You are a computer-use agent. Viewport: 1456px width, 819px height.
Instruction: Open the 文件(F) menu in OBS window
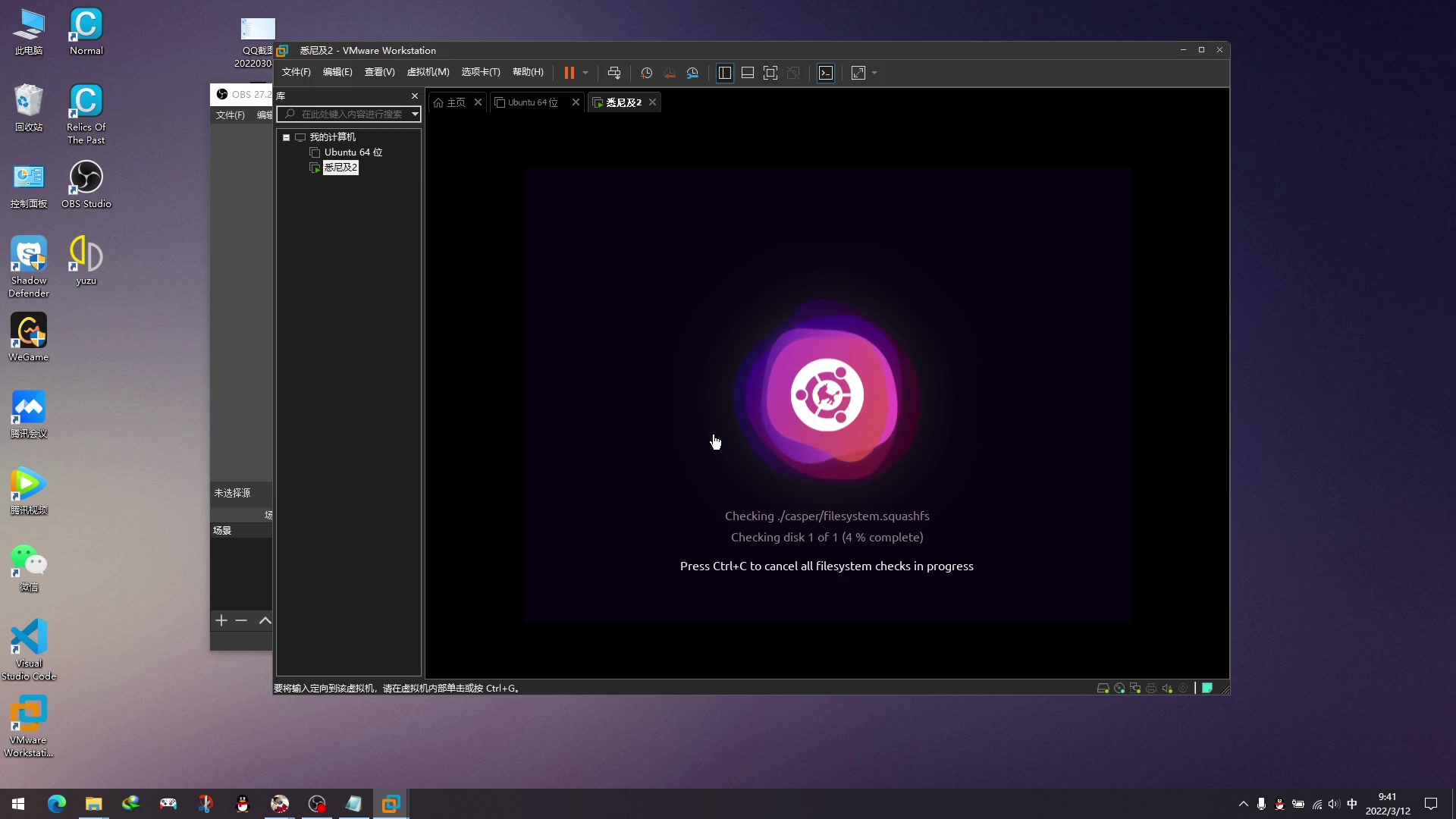pyautogui.click(x=230, y=115)
